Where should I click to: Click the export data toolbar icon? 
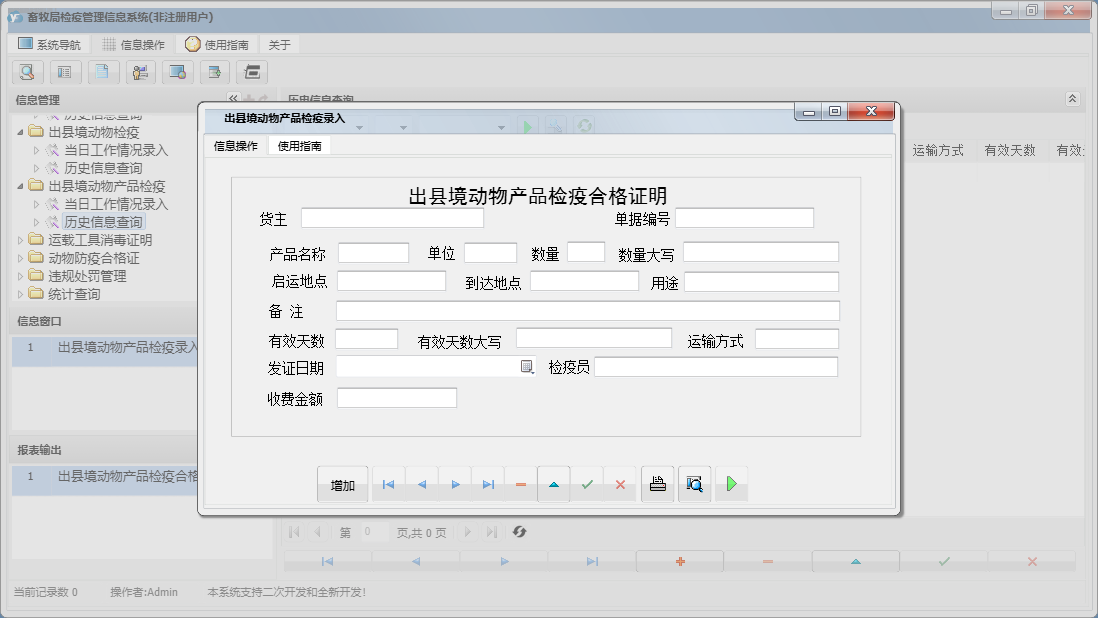pyautogui.click(x=215, y=72)
